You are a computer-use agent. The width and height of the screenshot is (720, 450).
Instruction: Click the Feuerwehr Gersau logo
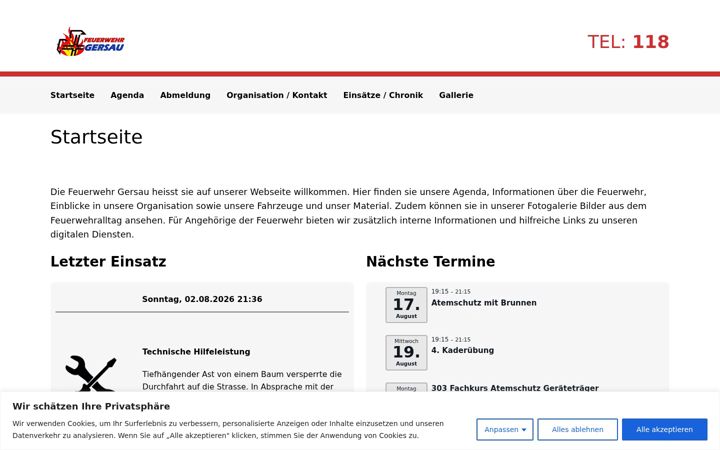coord(90,42)
